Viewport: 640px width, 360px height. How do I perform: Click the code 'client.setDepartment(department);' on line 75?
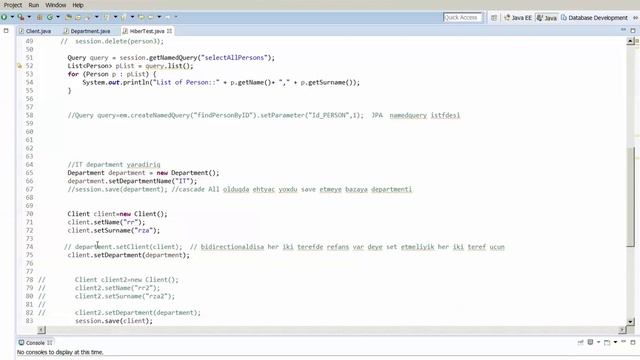point(129,255)
